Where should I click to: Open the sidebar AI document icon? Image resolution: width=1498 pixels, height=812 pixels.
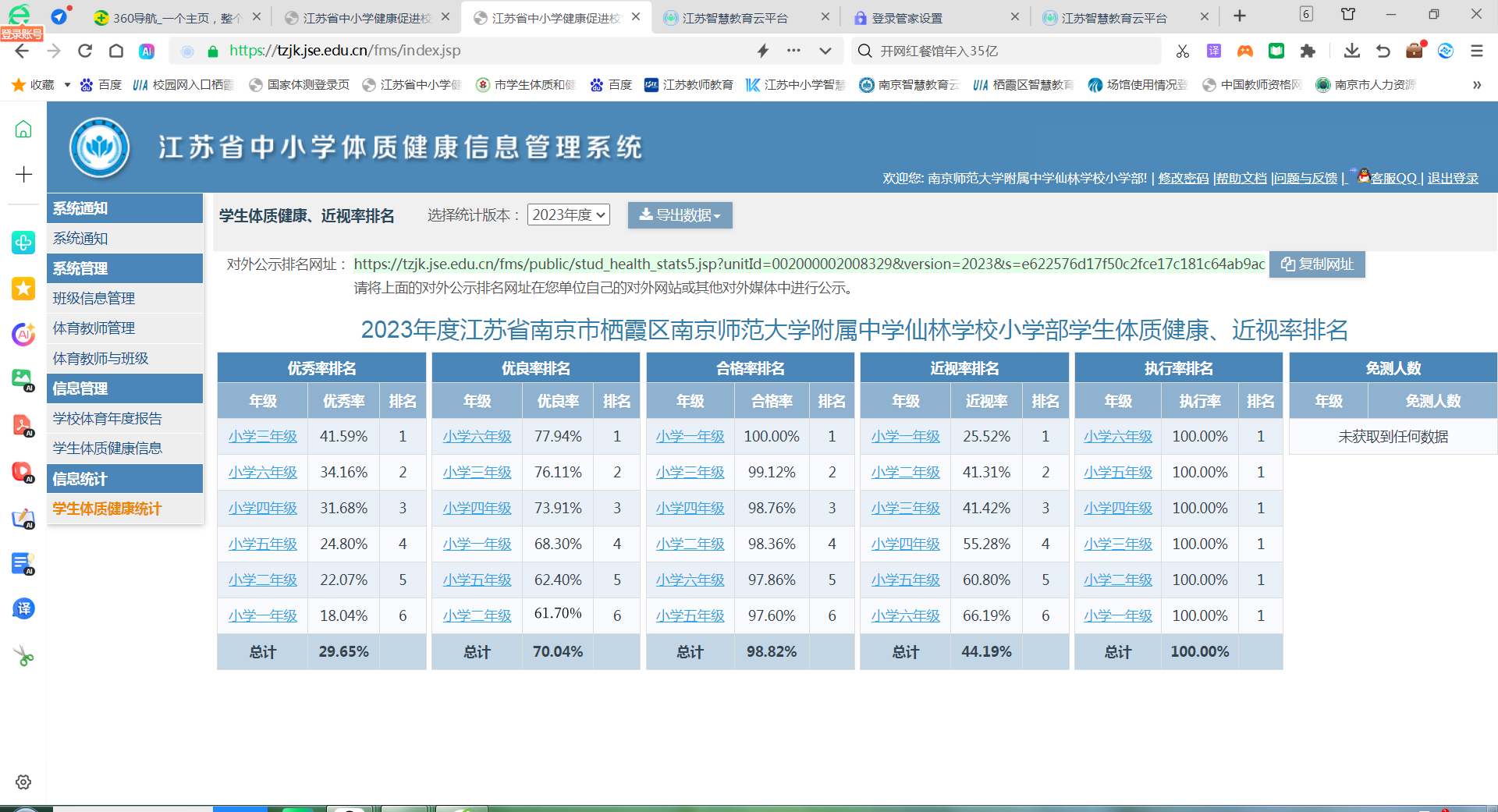pos(23,563)
